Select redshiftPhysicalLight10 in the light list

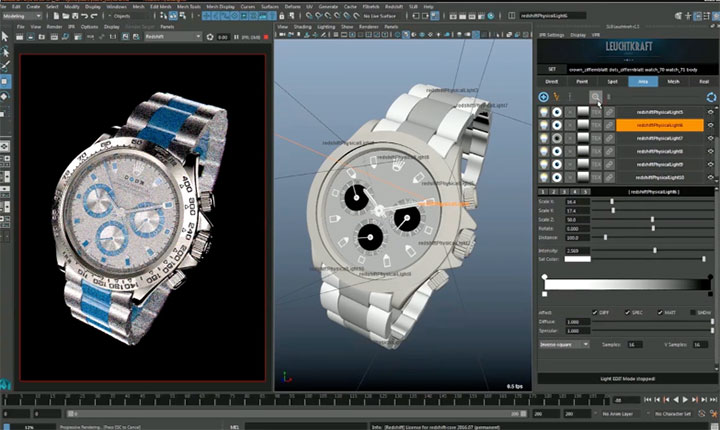660,177
